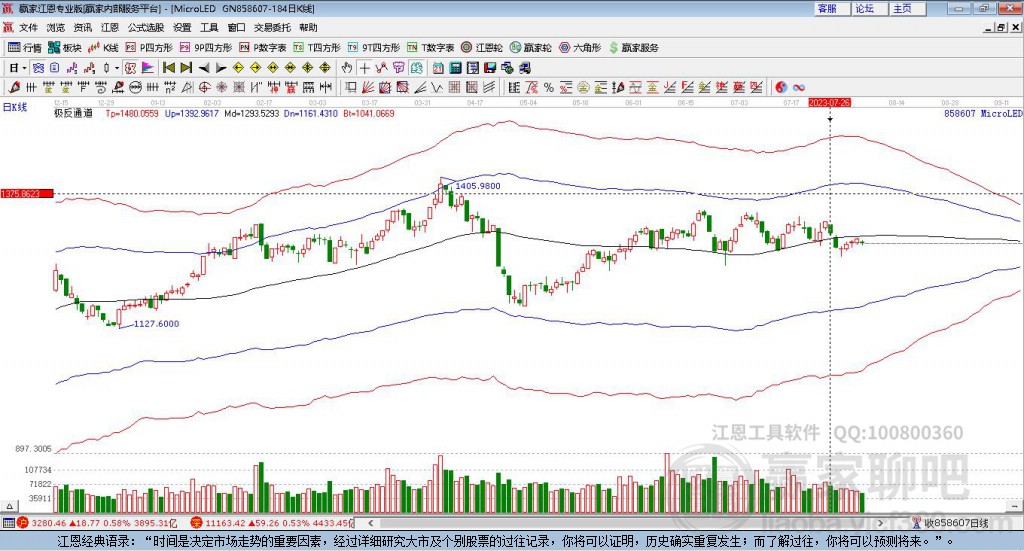Open the 板块 sector list
Viewport: 1024px width, 551px height.
point(65,47)
